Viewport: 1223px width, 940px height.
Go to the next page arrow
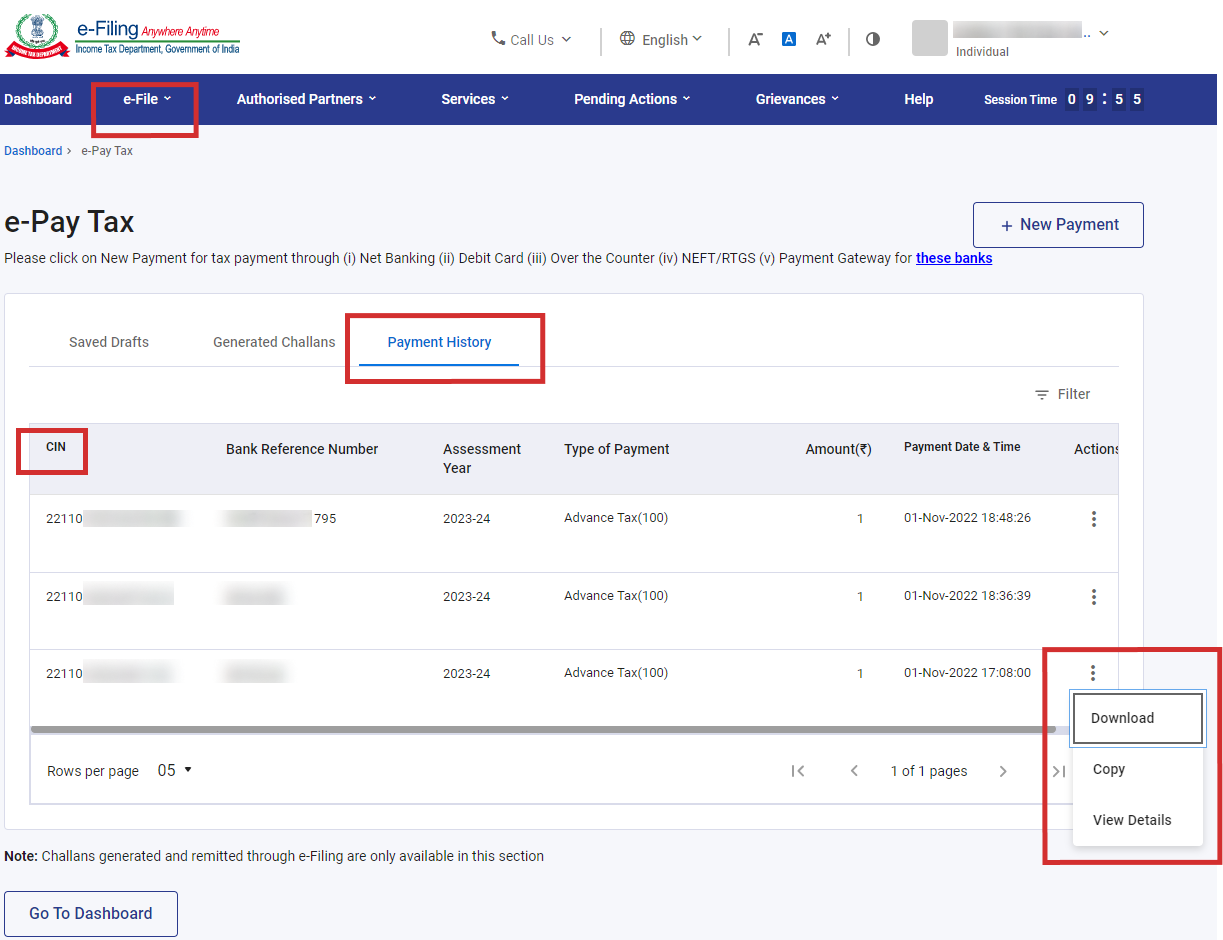(x=1003, y=771)
